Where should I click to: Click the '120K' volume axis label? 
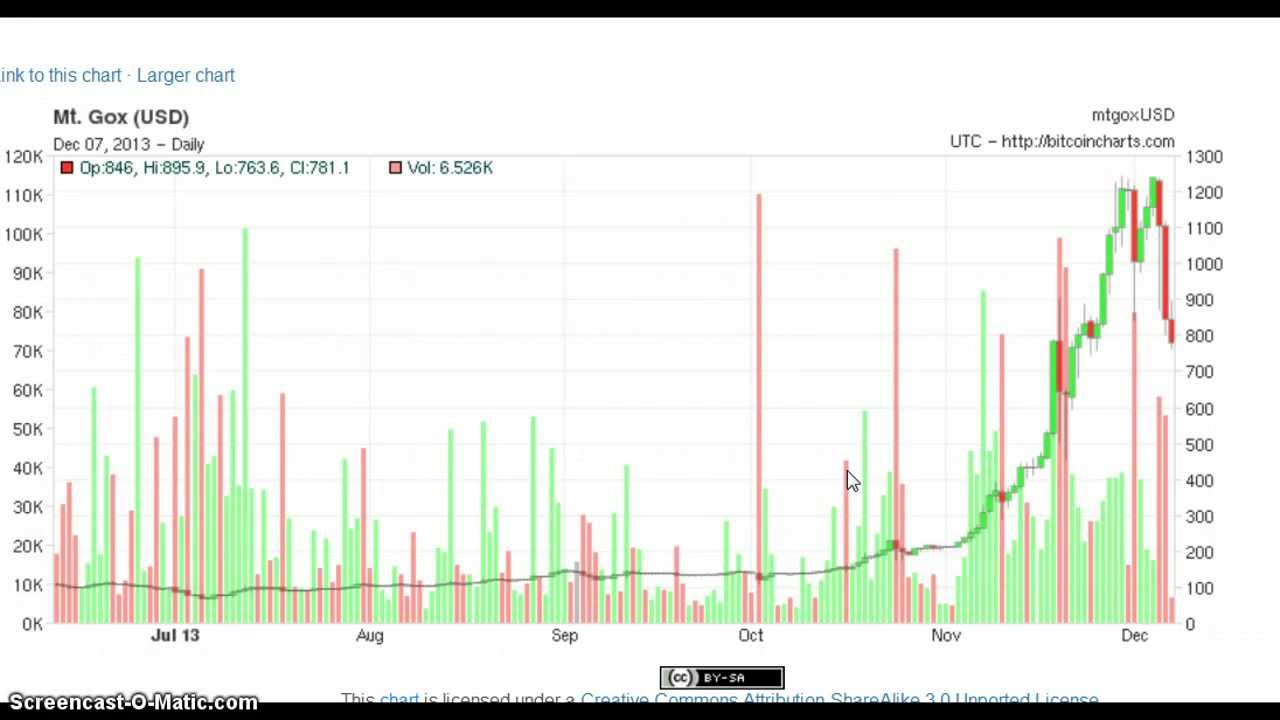click(x=24, y=157)
